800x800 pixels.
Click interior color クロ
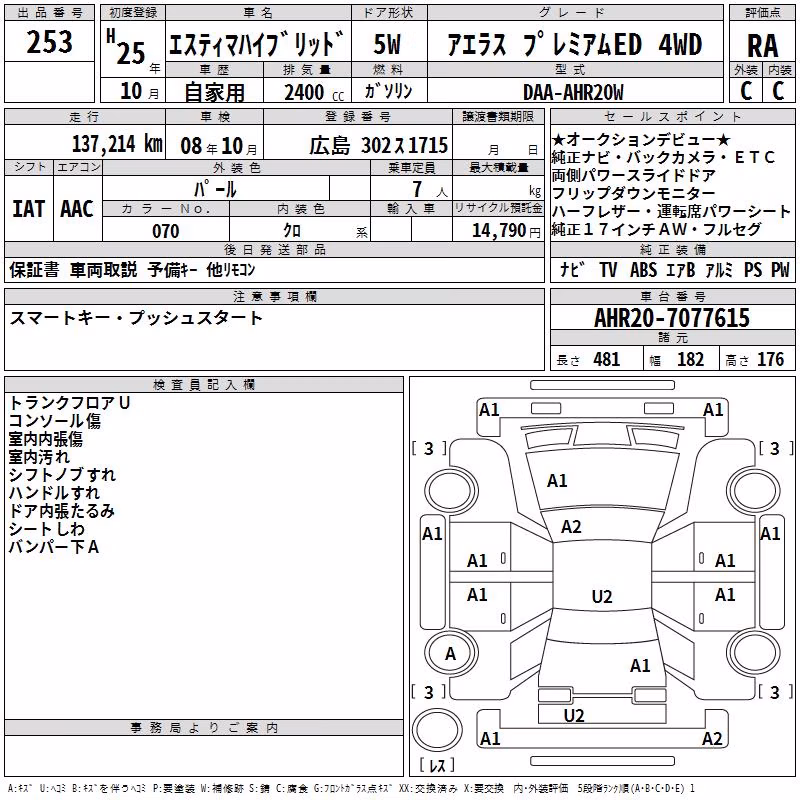point(292,231)
